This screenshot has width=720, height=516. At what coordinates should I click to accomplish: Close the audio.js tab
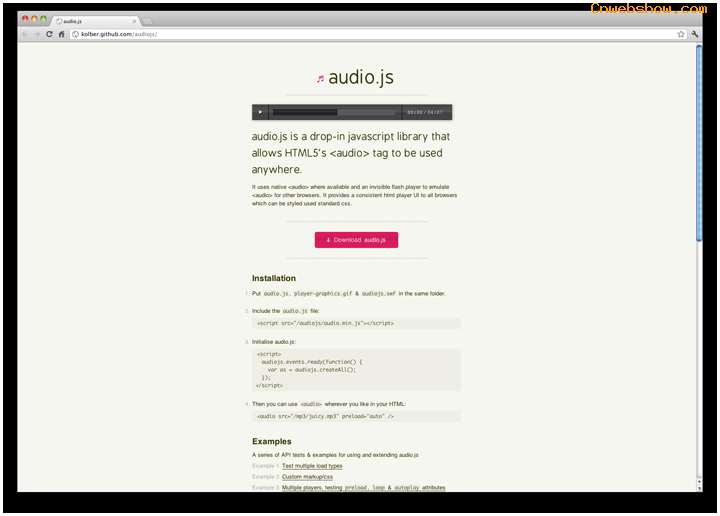(134, 21)
